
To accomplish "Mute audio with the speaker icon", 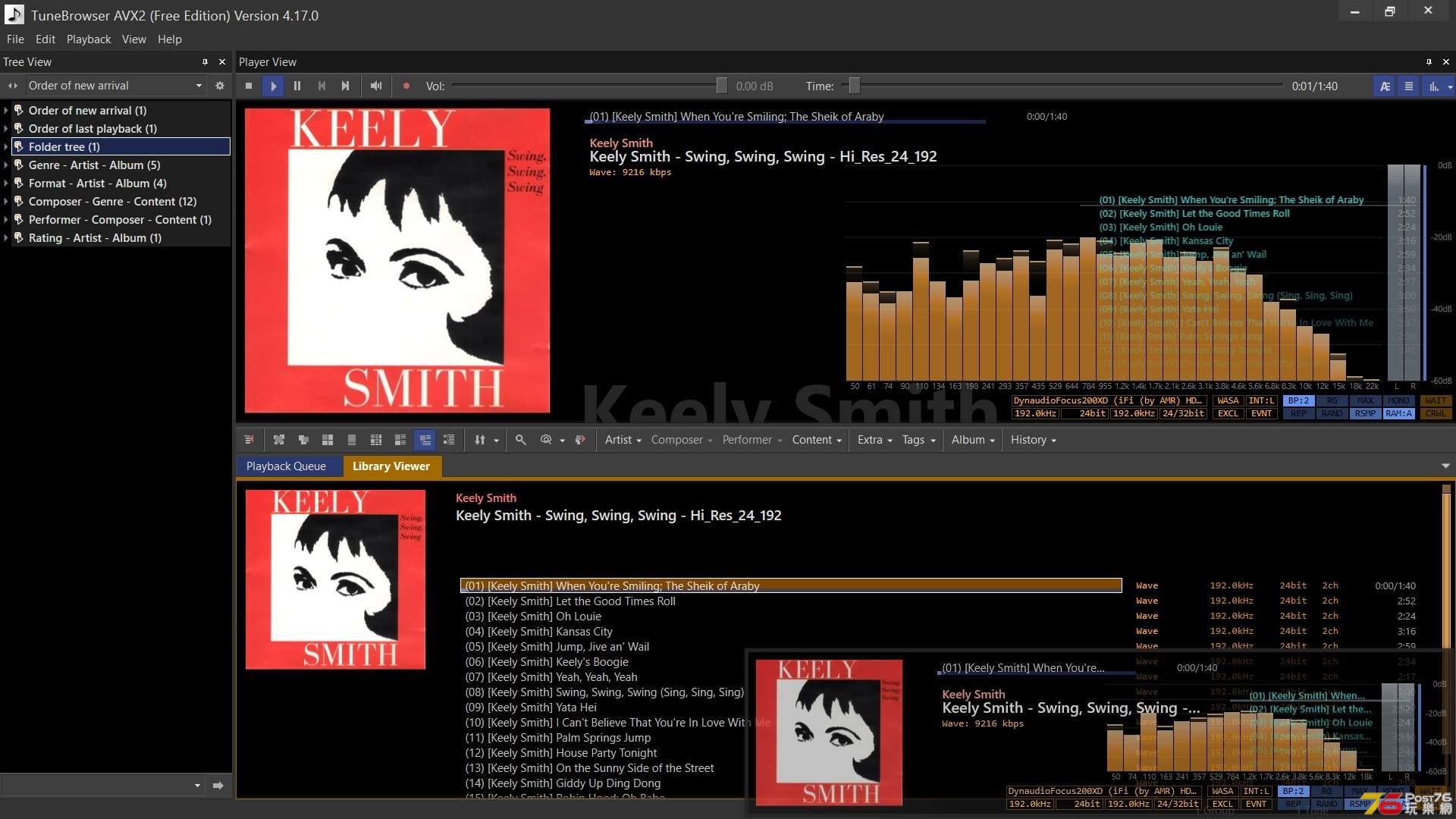I will [x=376, y=86].
